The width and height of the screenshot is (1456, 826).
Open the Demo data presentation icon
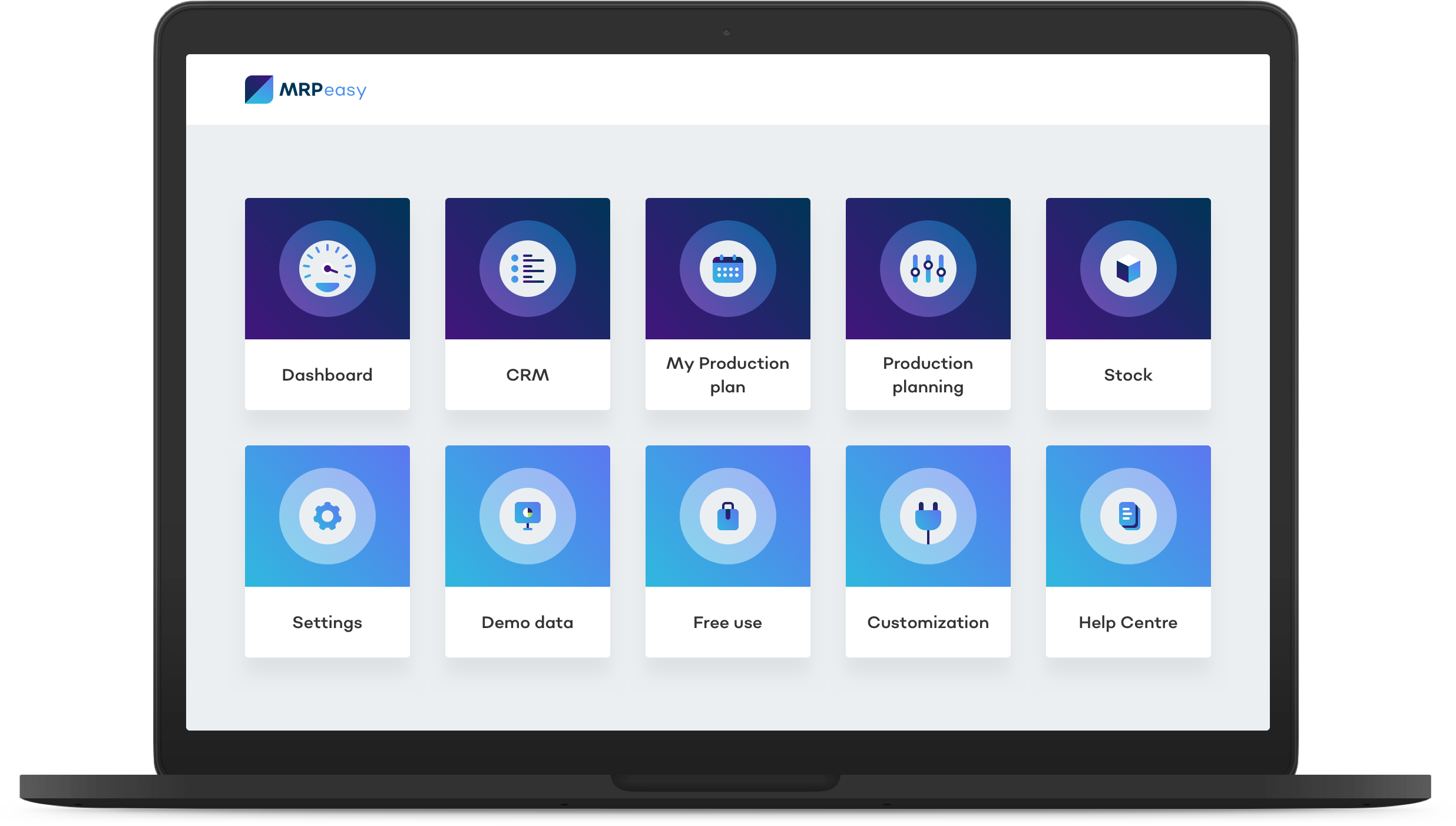coord(528,516)
